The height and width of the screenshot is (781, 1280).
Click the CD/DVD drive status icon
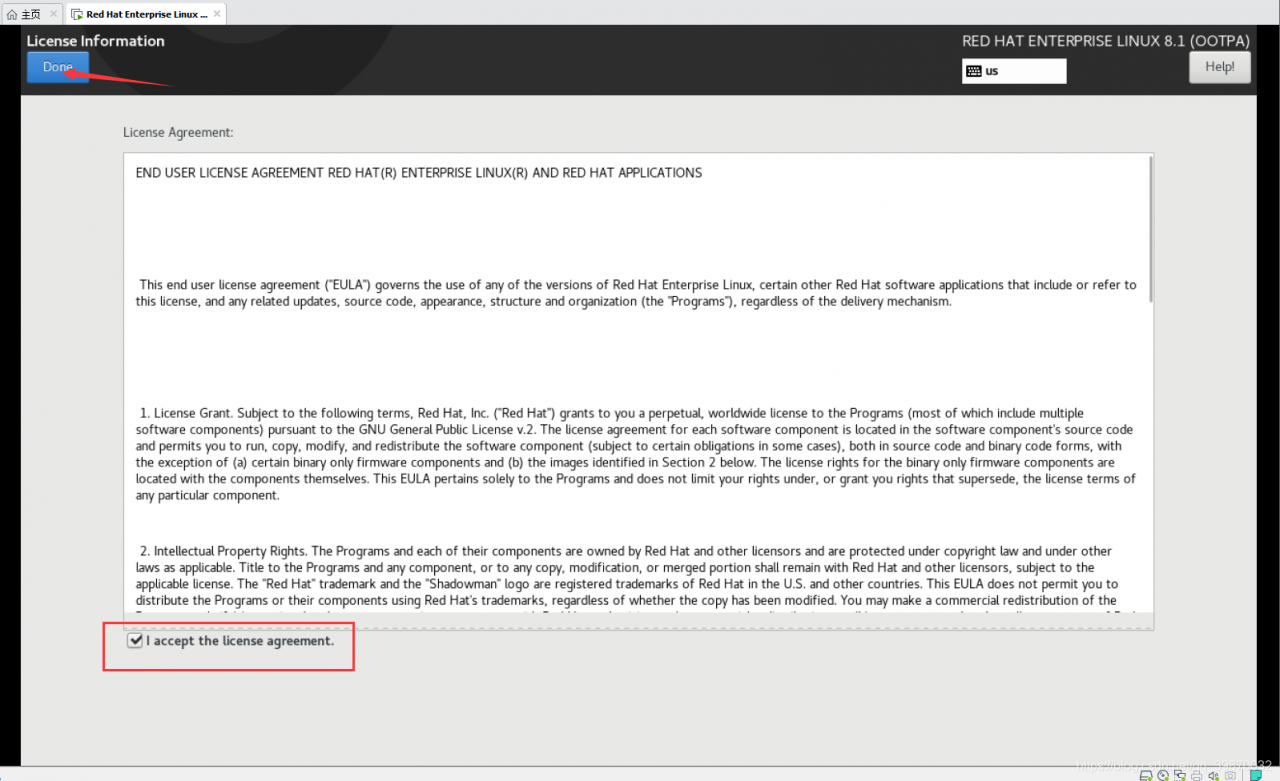tap(1163, 775)
